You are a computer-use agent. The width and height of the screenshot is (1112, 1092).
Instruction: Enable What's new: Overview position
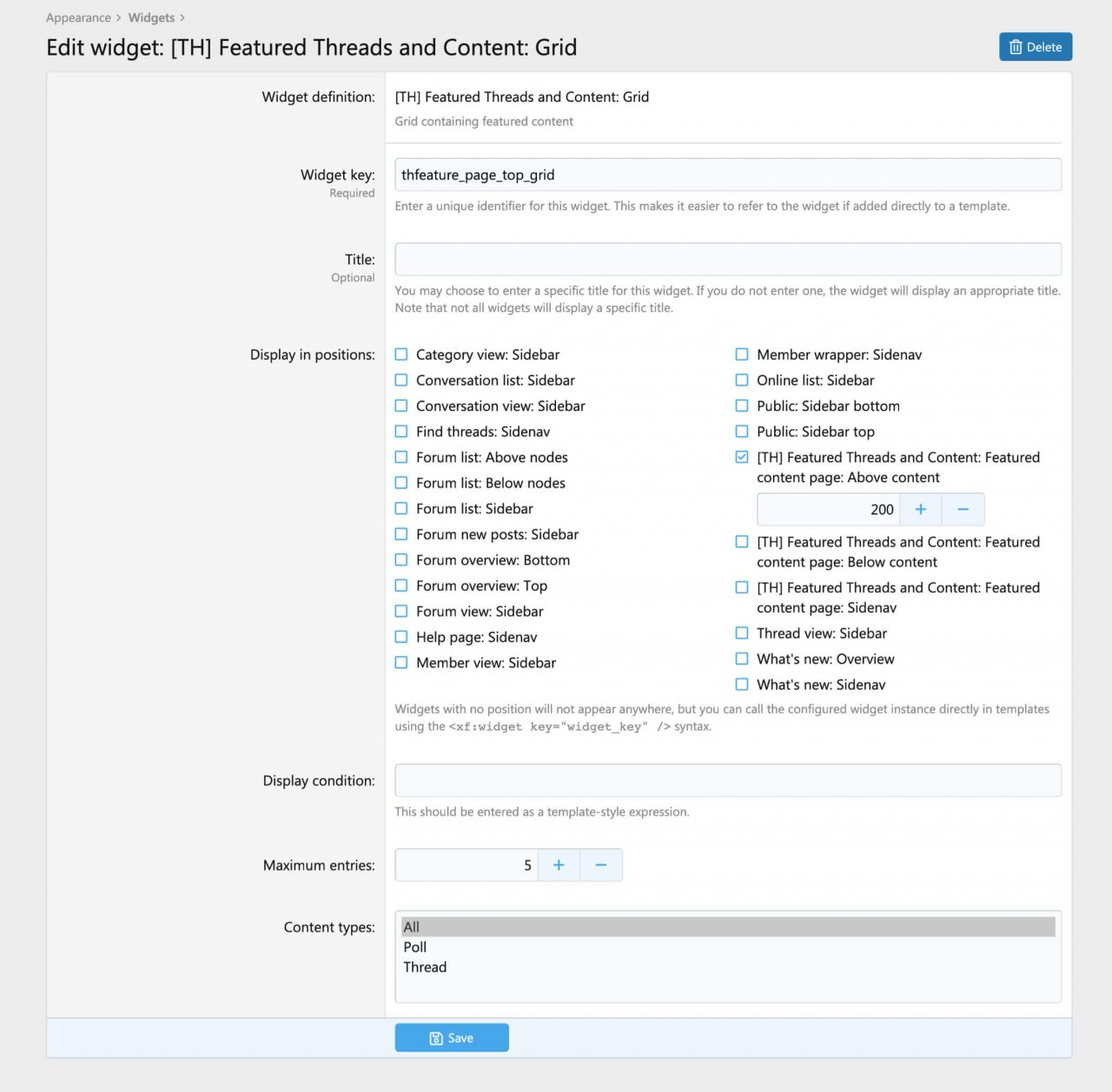pyautogui.click(x=742, y=659)
